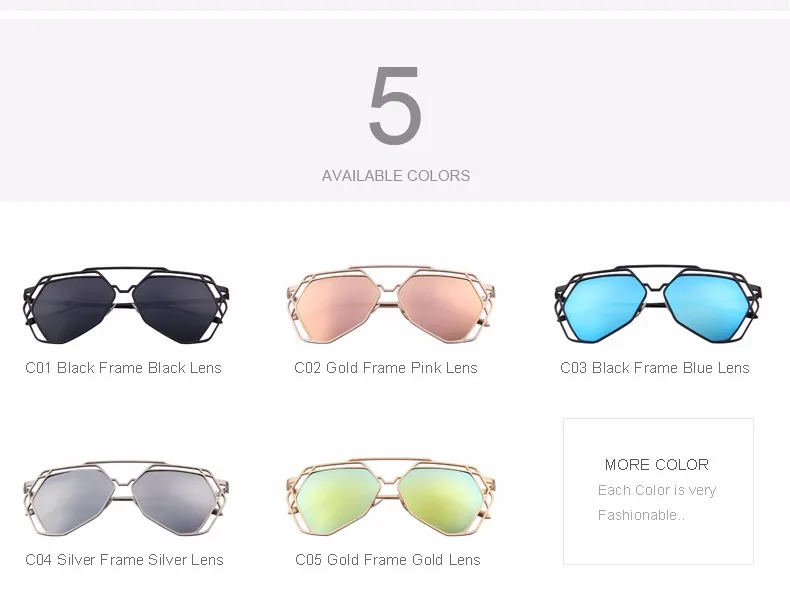Select the silver frame silver lens sunglasses
This screenshot has height=596, width=790.
click(126, 498)
